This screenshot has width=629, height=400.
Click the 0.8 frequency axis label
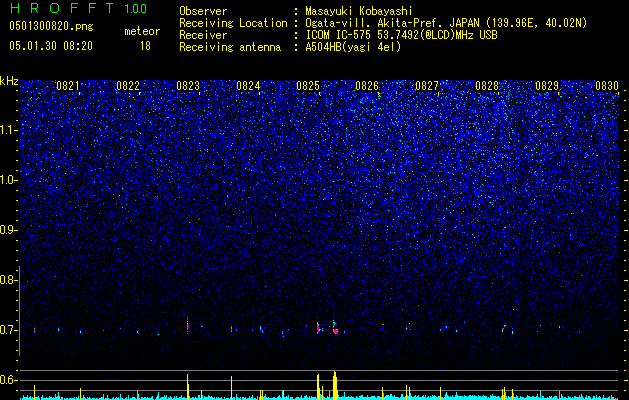click(x=7, y=280)
